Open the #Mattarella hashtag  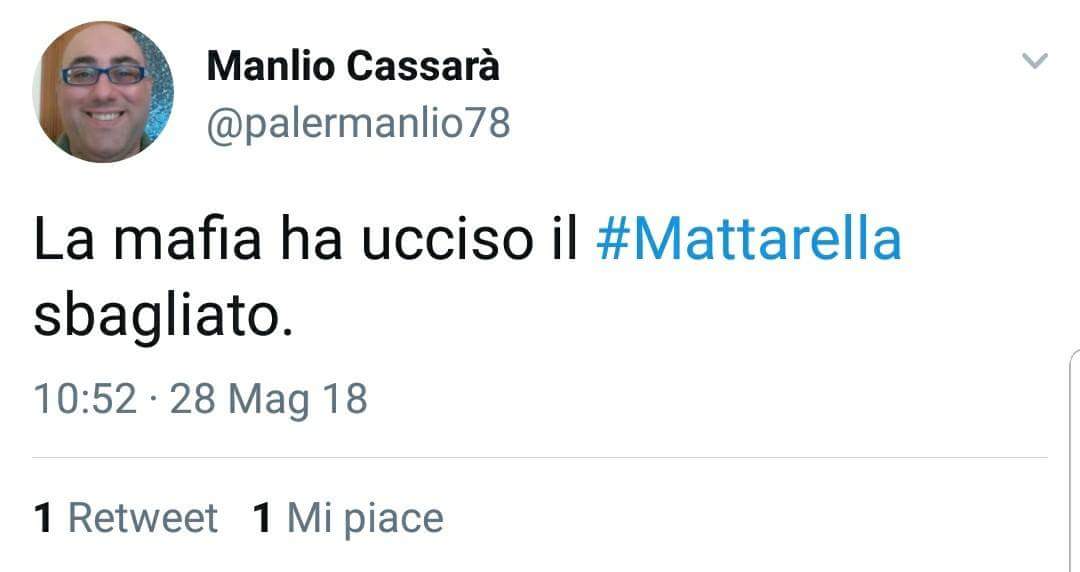click(x=748, y=242)
